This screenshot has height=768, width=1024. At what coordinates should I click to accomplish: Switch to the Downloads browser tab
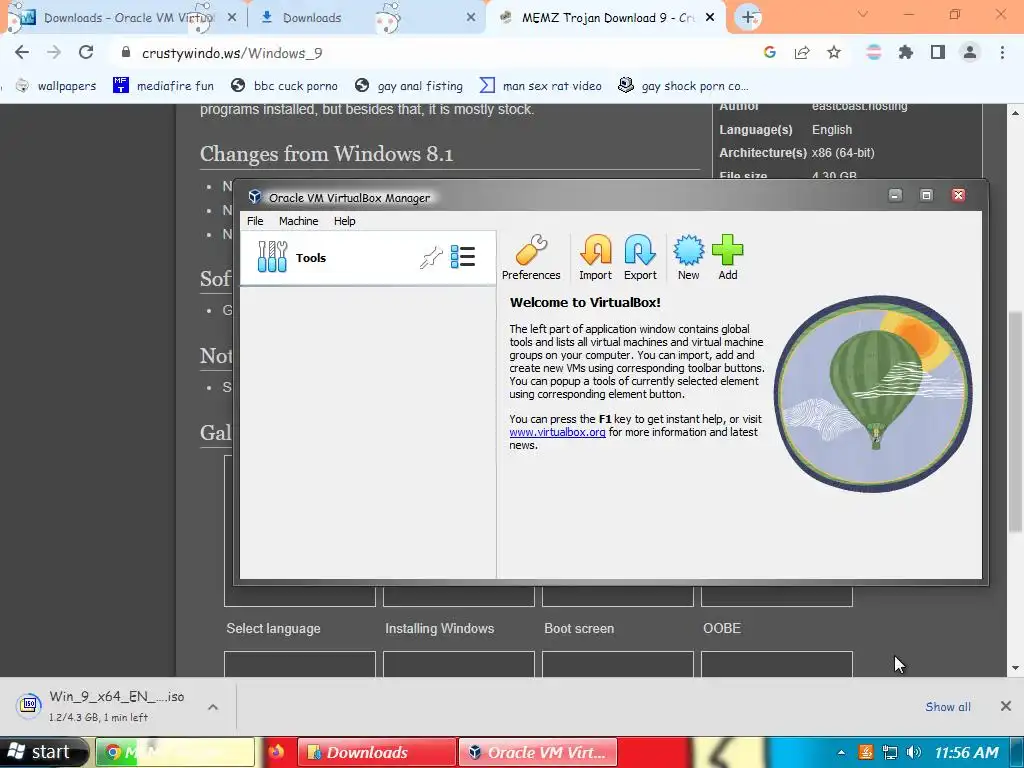pyautogui.click(x=366, y=18)
